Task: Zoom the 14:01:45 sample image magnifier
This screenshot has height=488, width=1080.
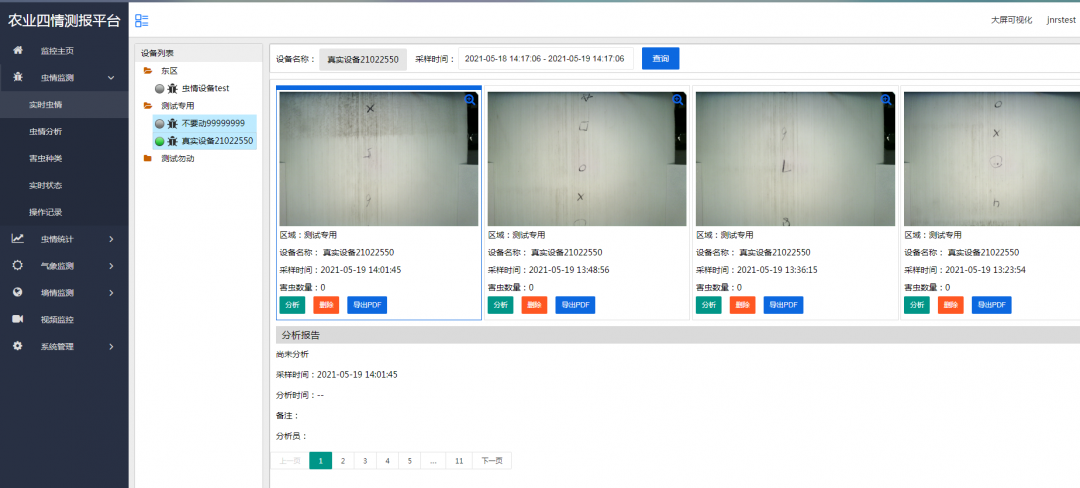Action: coord(470,100)
